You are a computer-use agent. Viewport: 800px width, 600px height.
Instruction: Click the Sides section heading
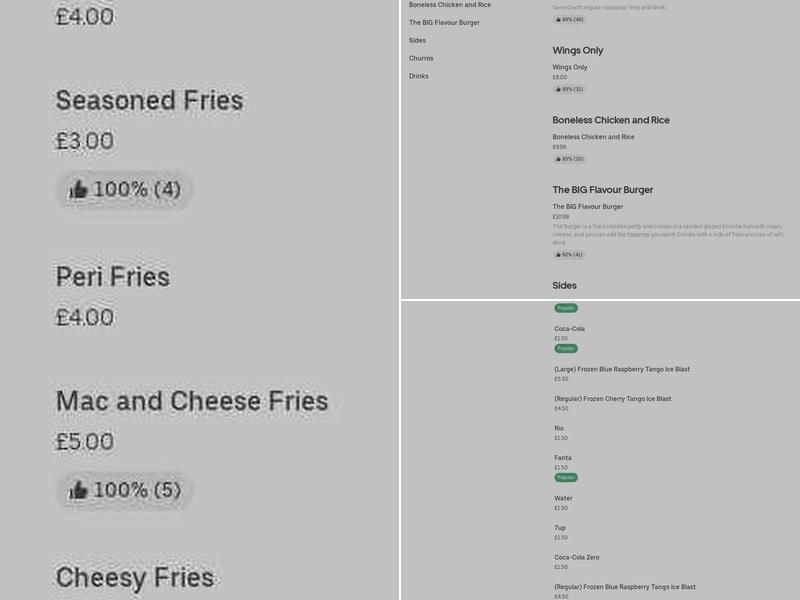[x=565, y=285]
